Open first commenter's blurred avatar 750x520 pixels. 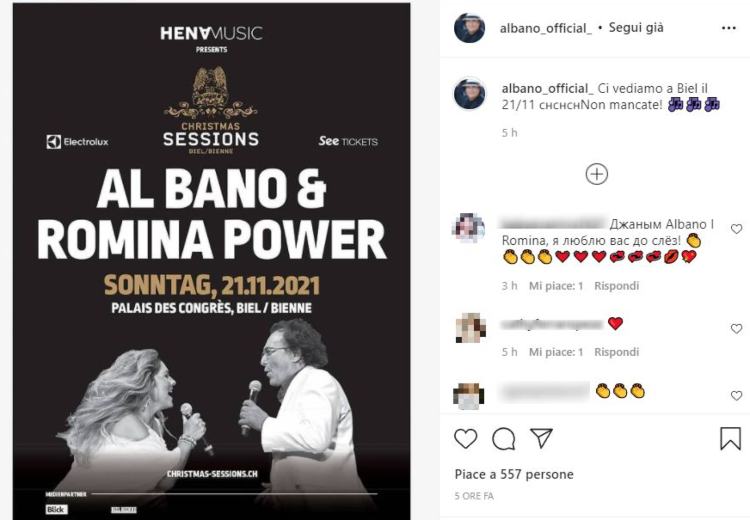(468, 227)
